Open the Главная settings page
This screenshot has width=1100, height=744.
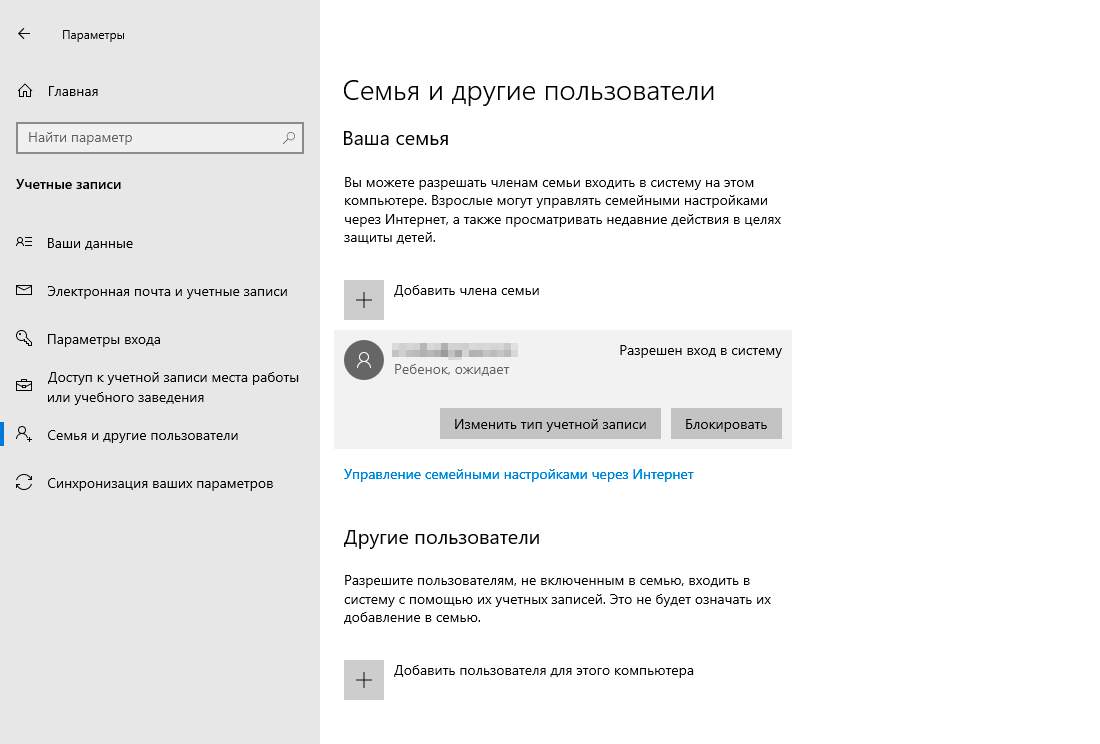coord(73,91)
